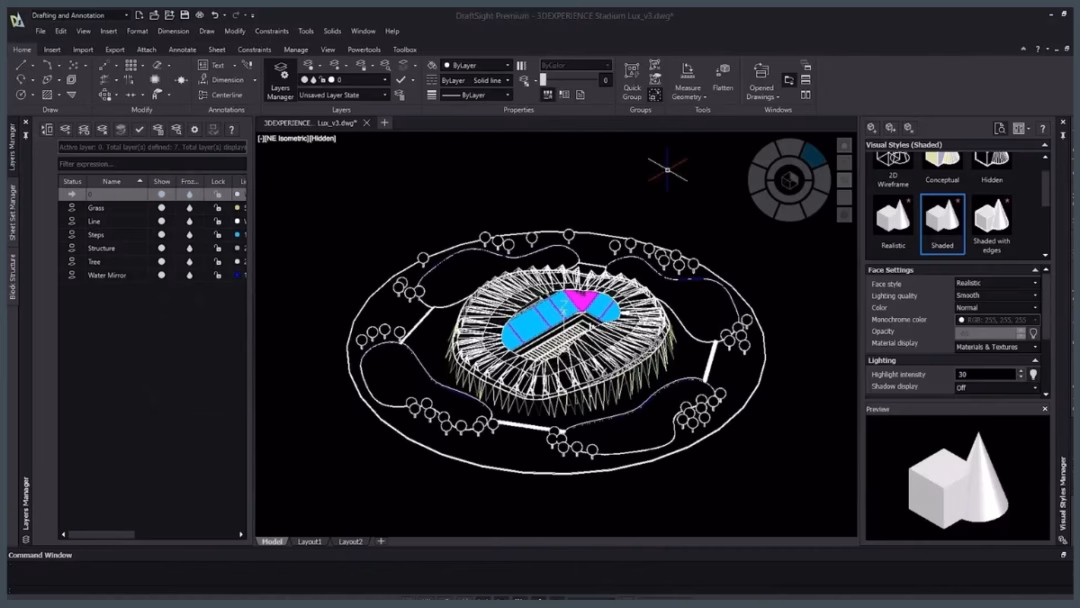The image size is (1080, 608).
Task: Open the Unsaved Layer State dropdown
Action: click(343, 95)
